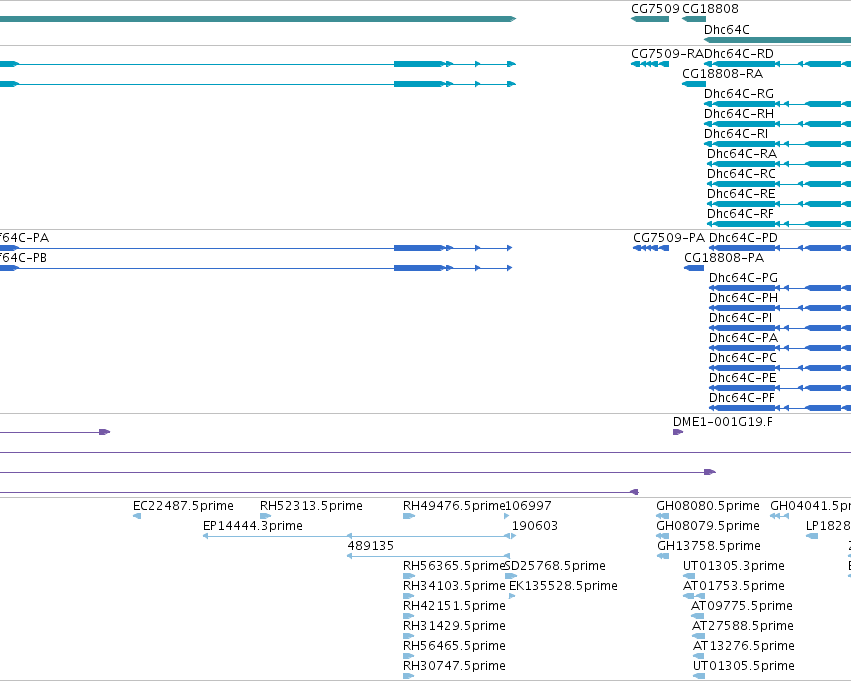Viewport: 851px width, 681px height.
Task: Open transcript label CG18808-RA
Action: coord(722,74)
